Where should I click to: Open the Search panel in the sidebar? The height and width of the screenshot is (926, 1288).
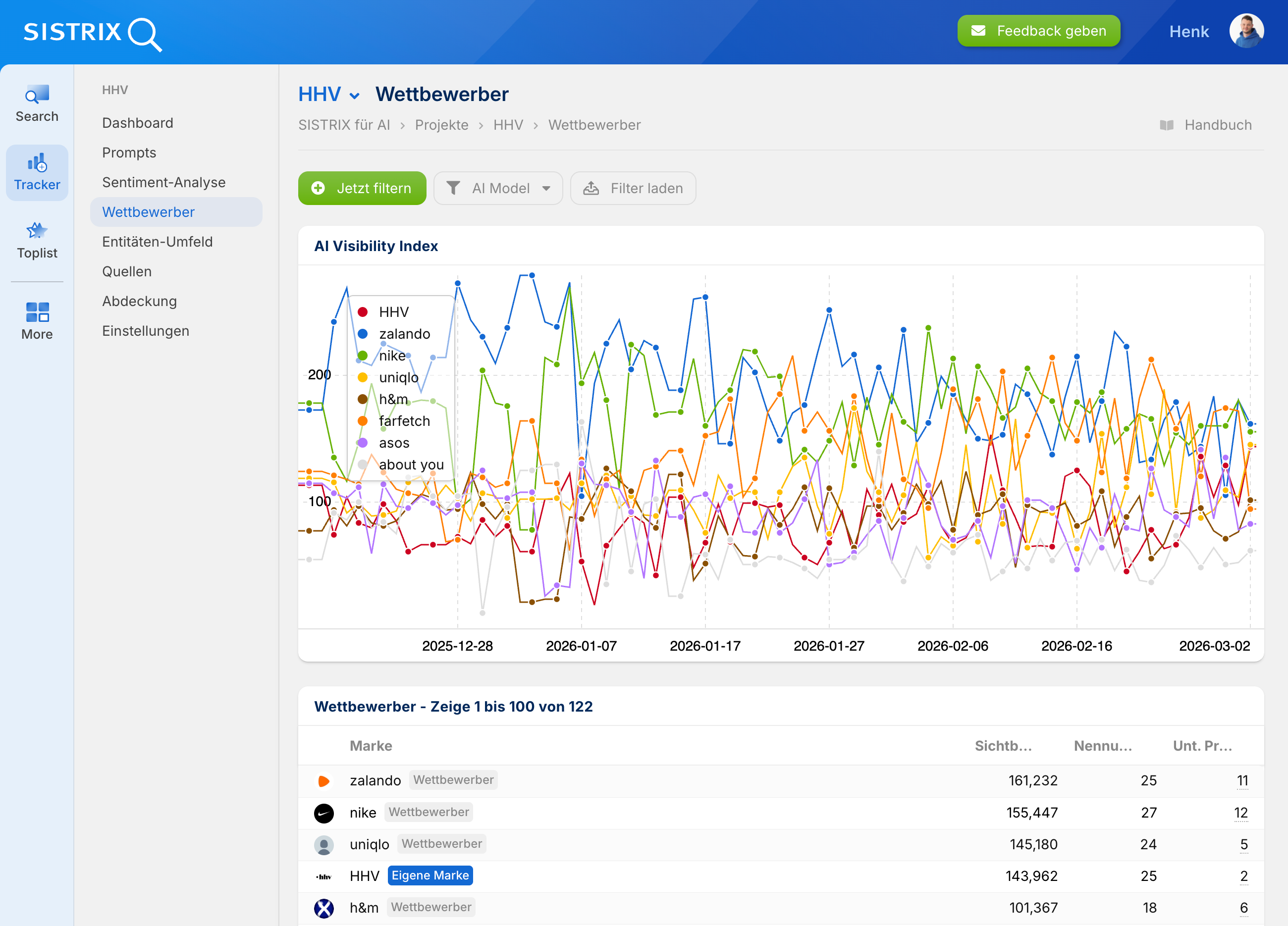point(36,103)
